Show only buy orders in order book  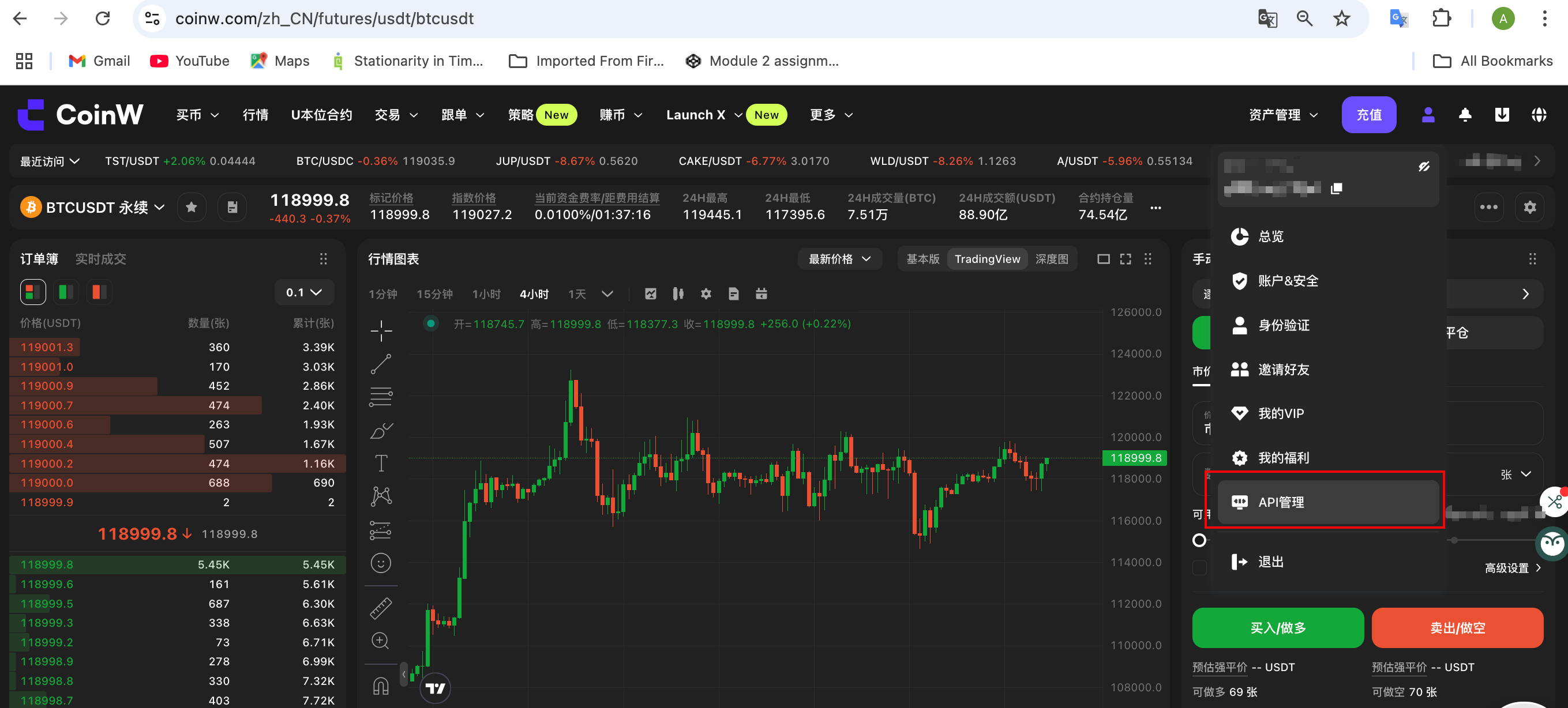pyautogui.click(x=66, y=292)
